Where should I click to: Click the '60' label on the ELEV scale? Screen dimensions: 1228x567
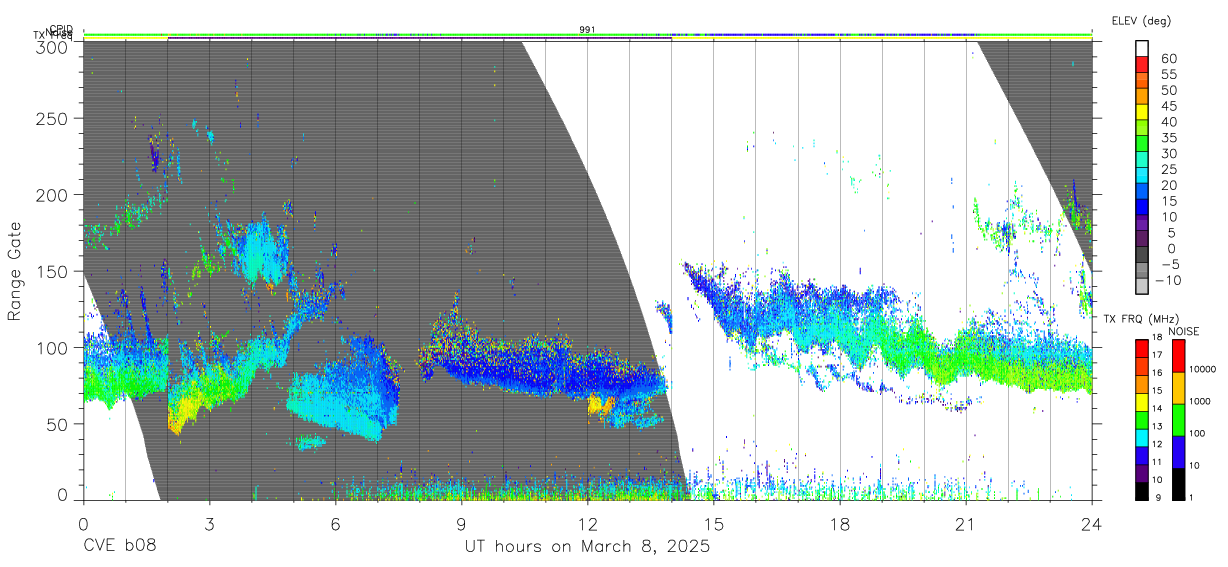click(1169, 58)
